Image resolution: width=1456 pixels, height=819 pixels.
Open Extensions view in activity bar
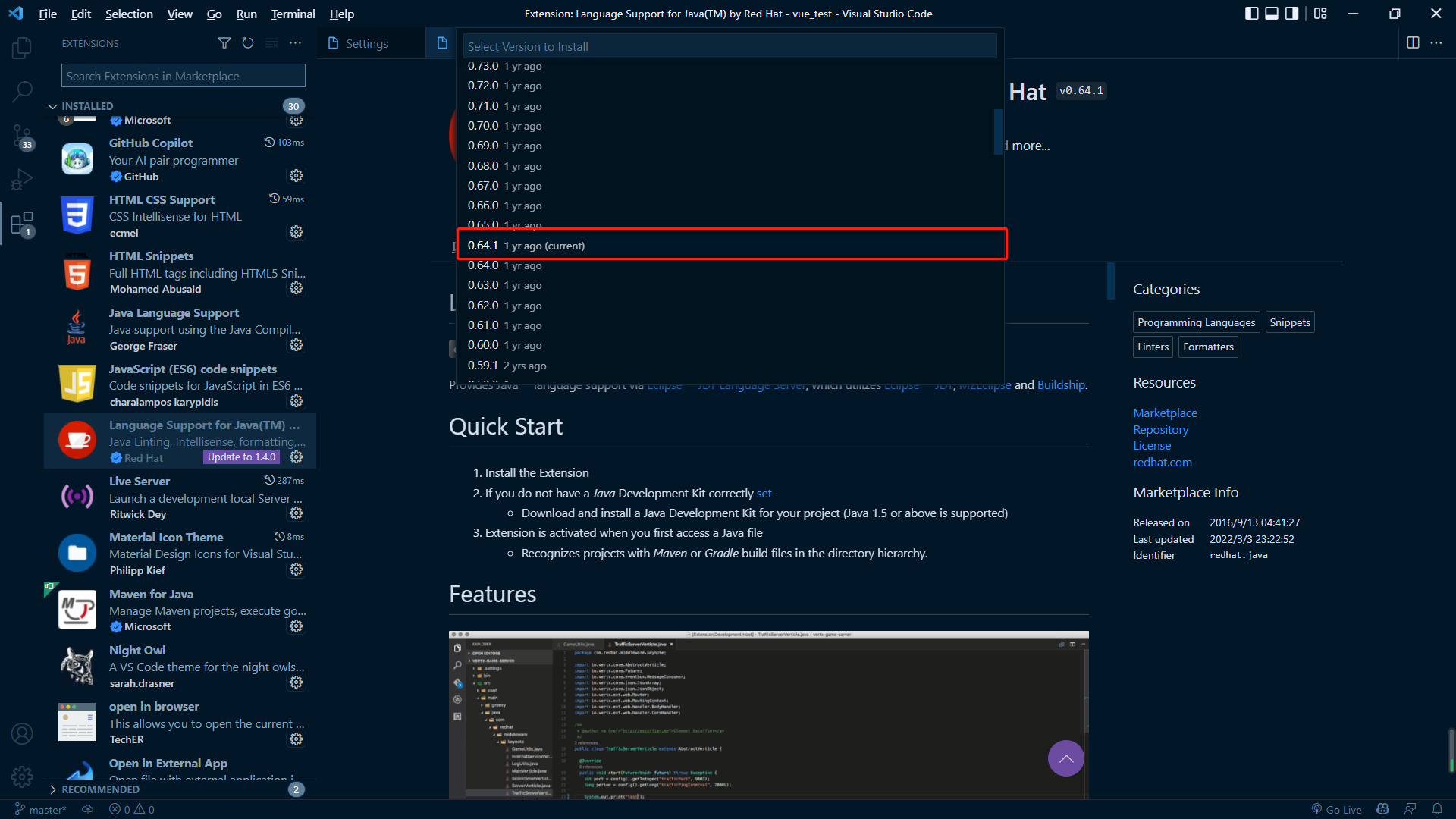coord(22,224)
